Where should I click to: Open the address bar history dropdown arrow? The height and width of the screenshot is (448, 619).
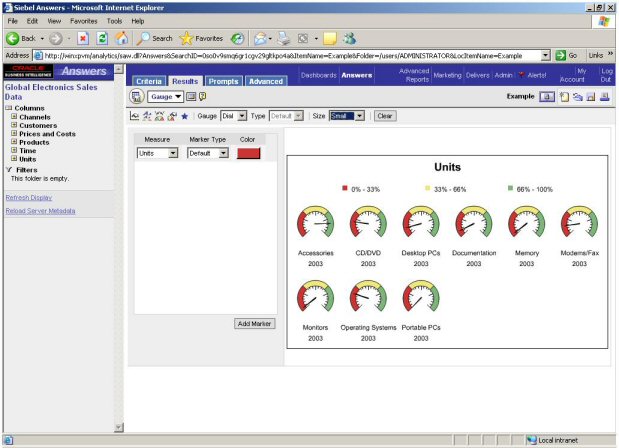[x=545, y=55]
